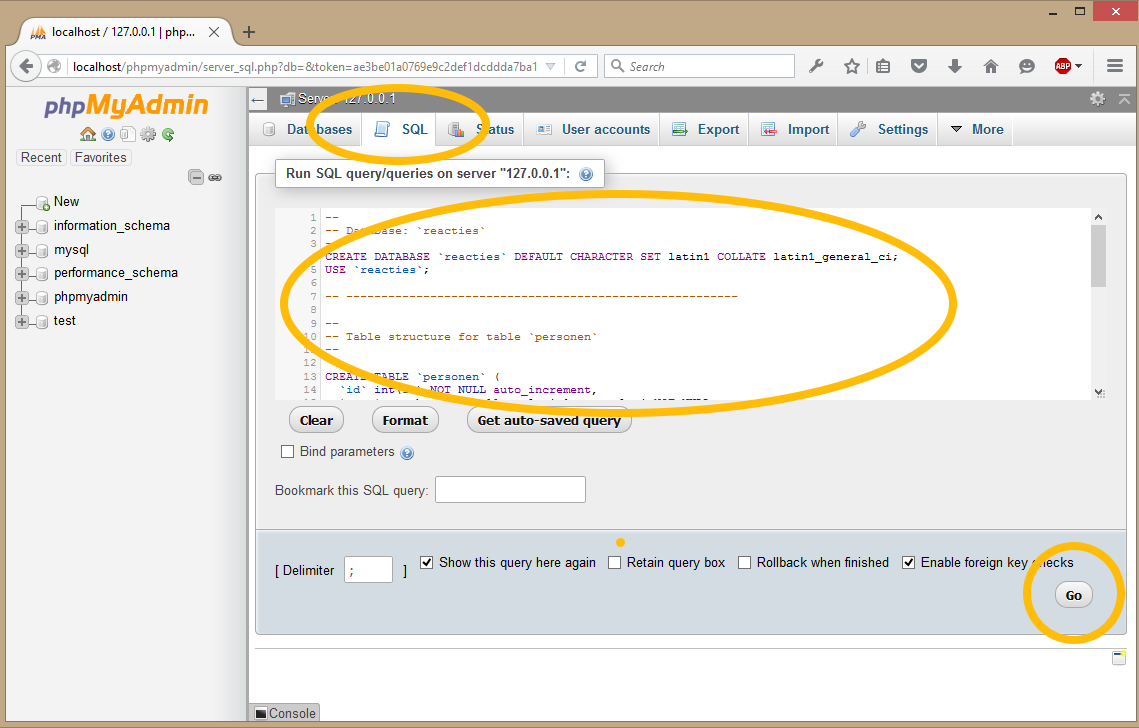Open Adblock Plus menu

click(1068, 66)
